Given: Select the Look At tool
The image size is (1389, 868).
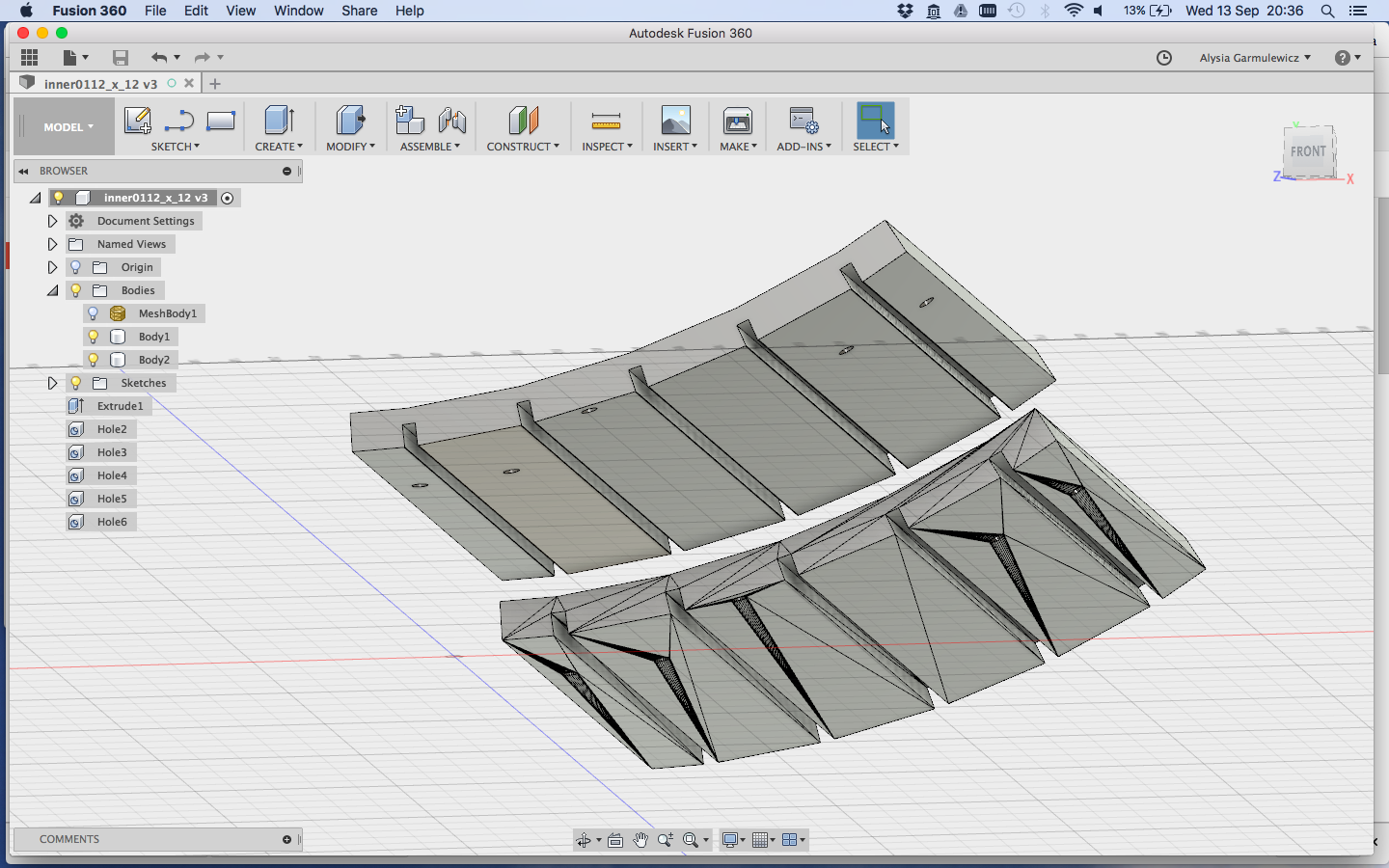Looking at the screenshot, I should [x=615, y=840].
